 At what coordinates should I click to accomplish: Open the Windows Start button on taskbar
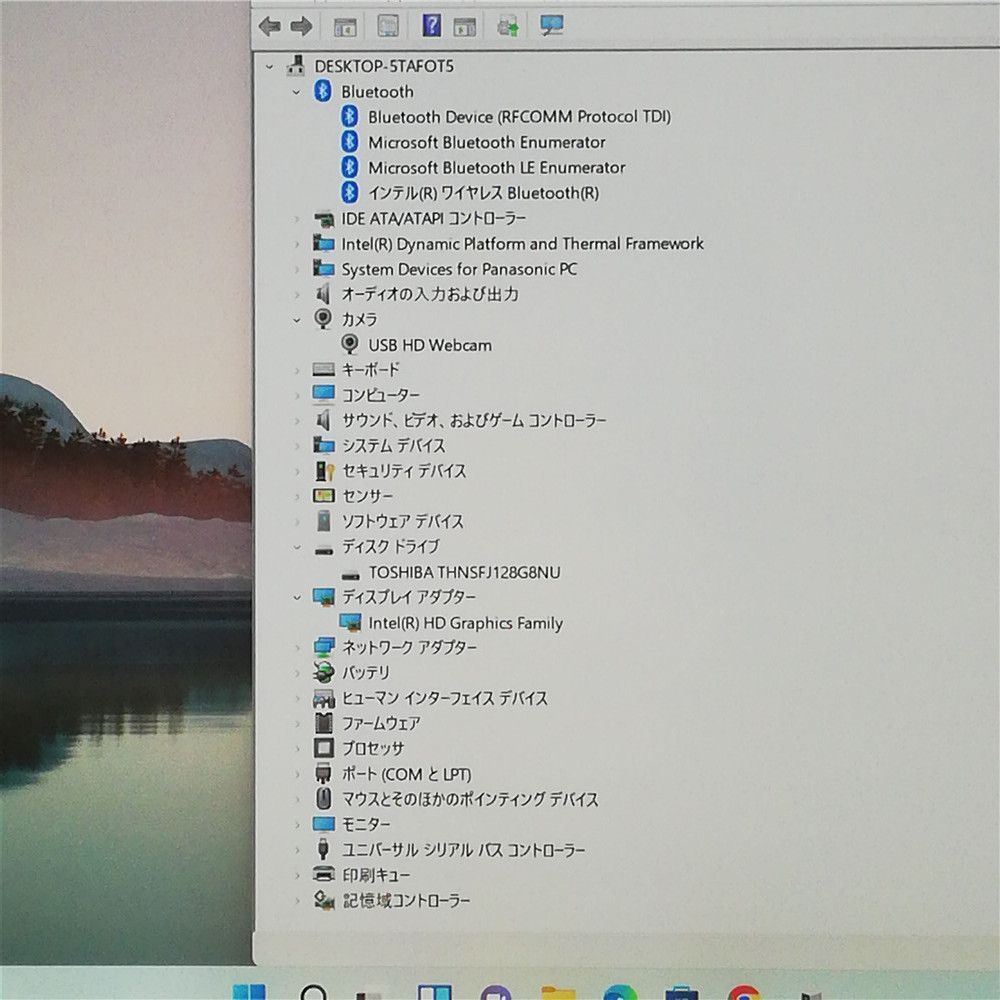(x=249, y=992)
